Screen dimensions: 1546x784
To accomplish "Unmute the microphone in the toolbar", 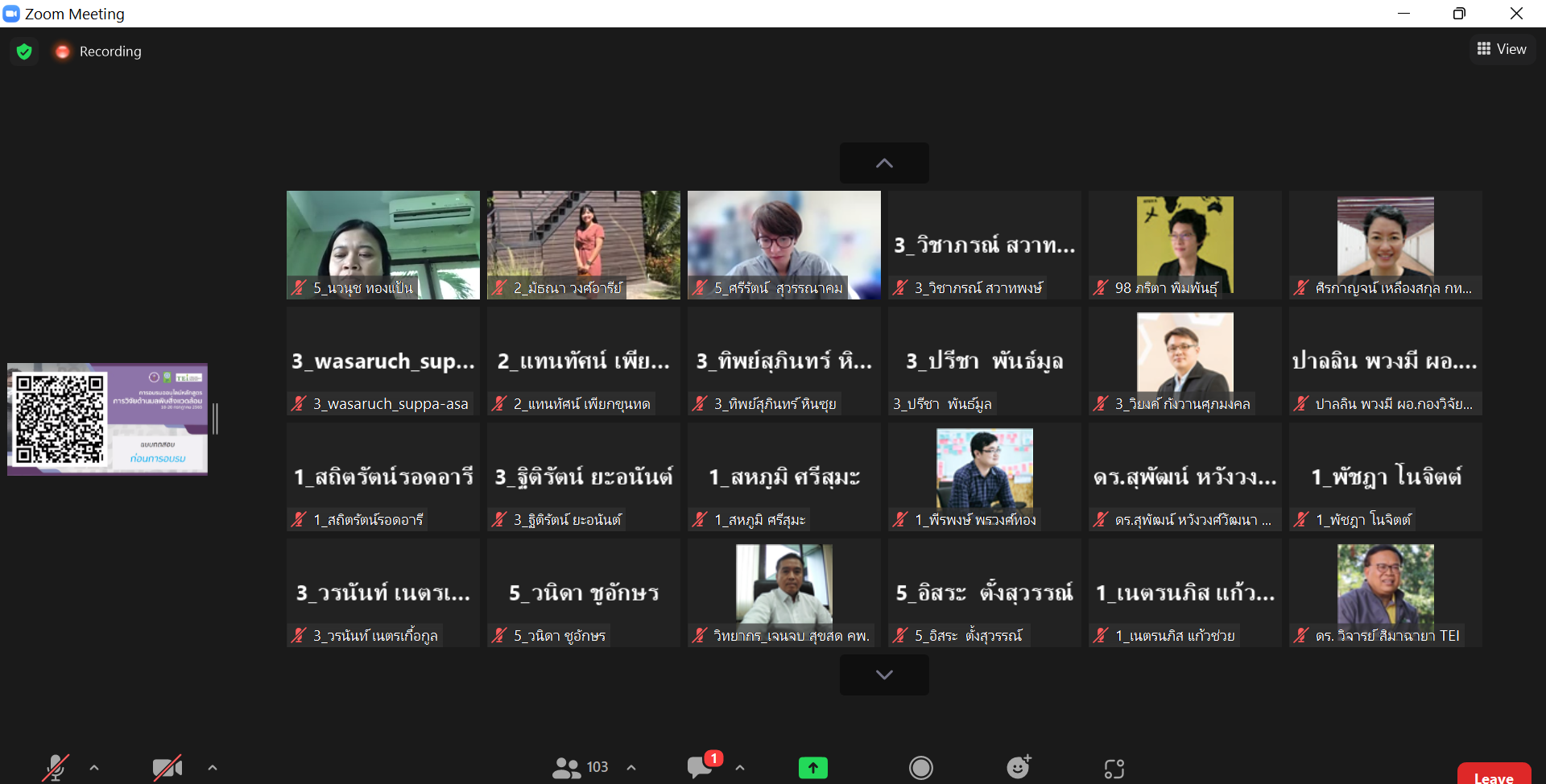I will click(56, 768).
